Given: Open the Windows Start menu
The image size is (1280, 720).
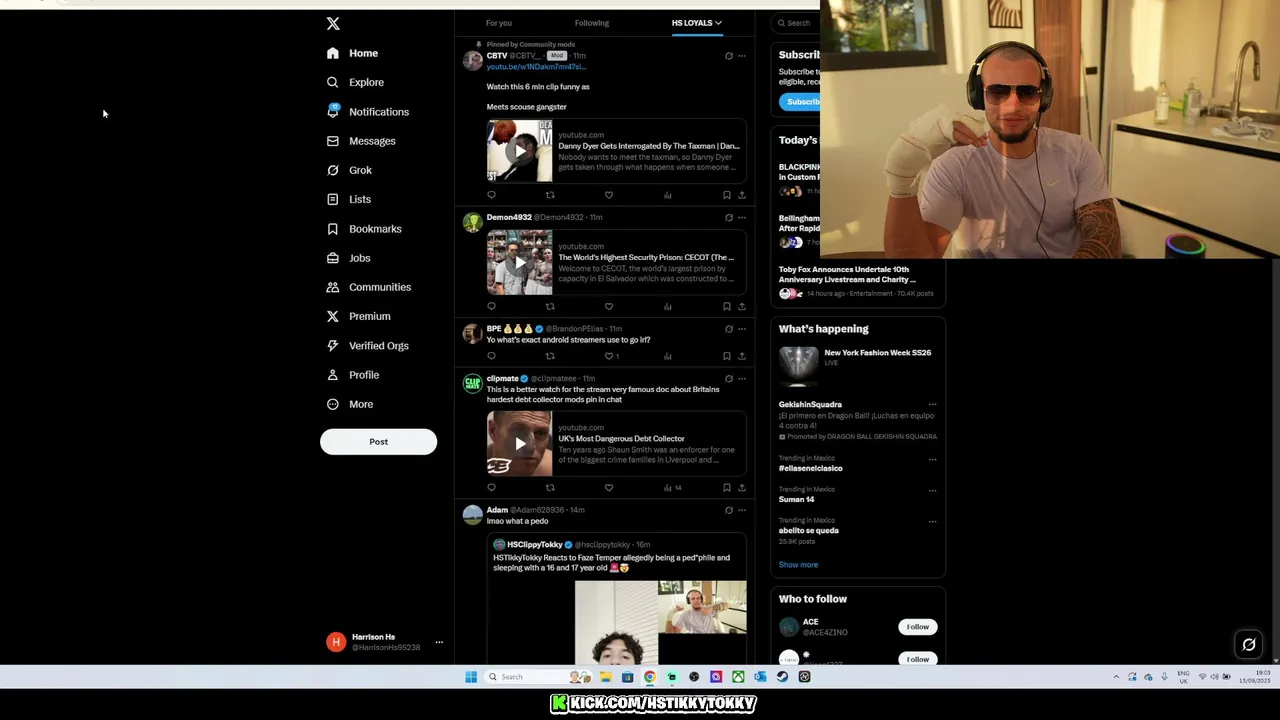Looking at the screenshot, I should tap(471, 677).
